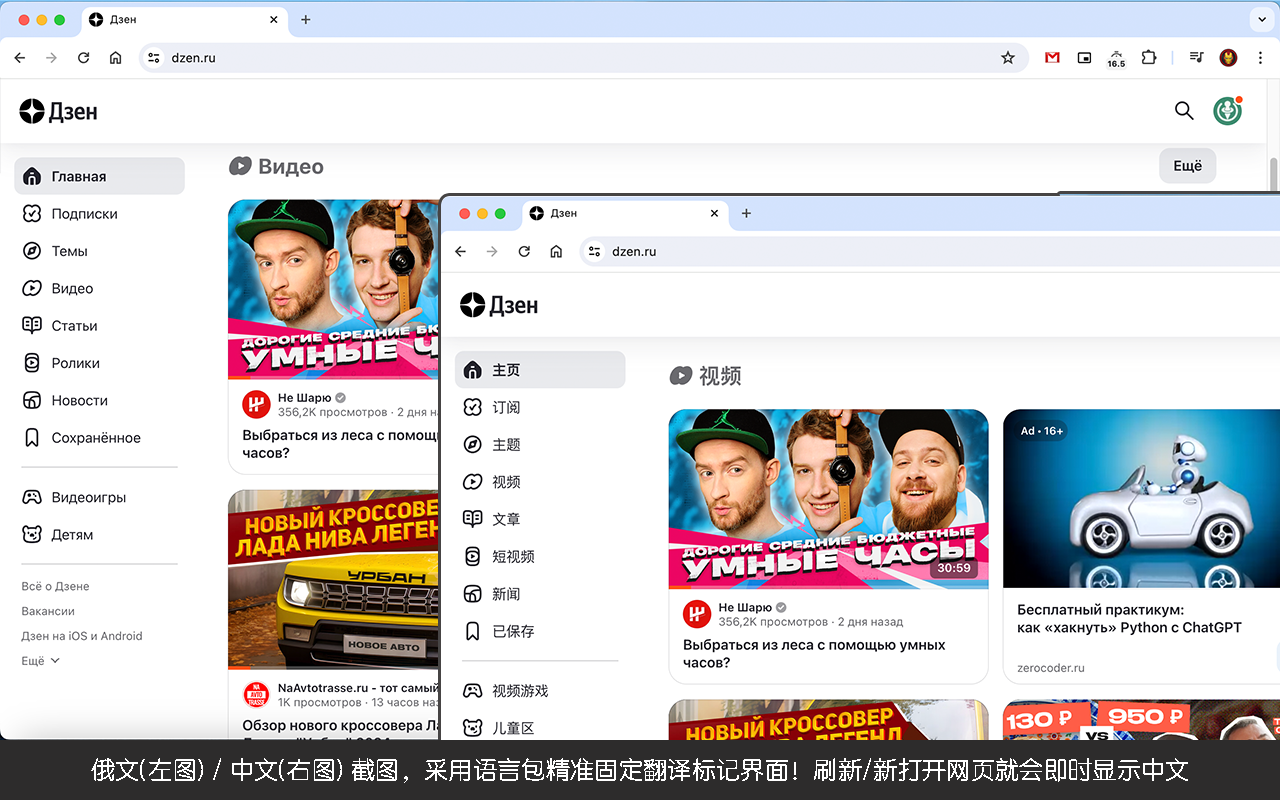Click the user profile avatar in the Dzen header
1280x800 pixels.
pyautogui.click(x=1228, y=111)
